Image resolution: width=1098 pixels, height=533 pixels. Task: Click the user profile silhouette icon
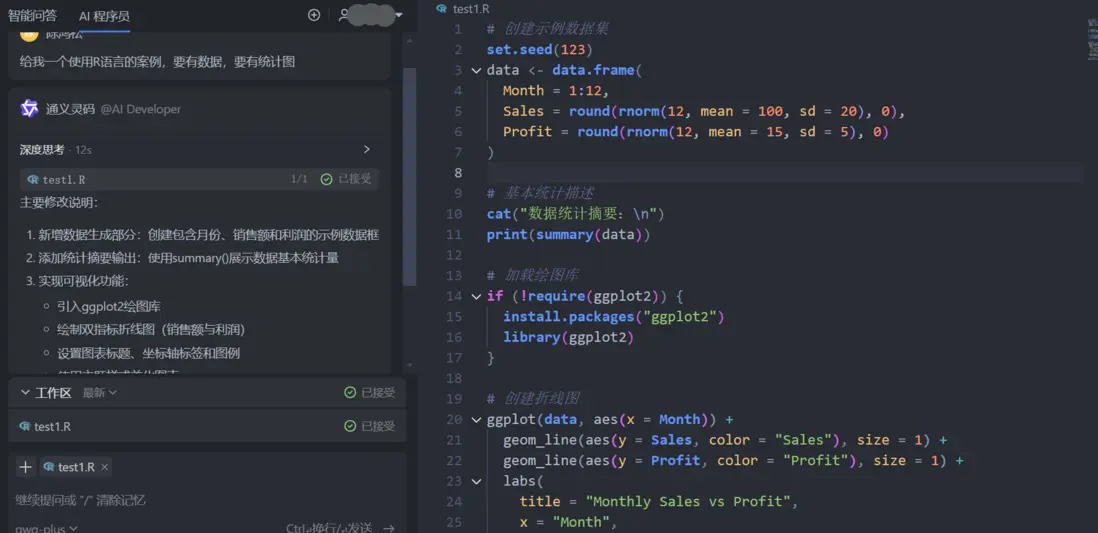(343, 15)
